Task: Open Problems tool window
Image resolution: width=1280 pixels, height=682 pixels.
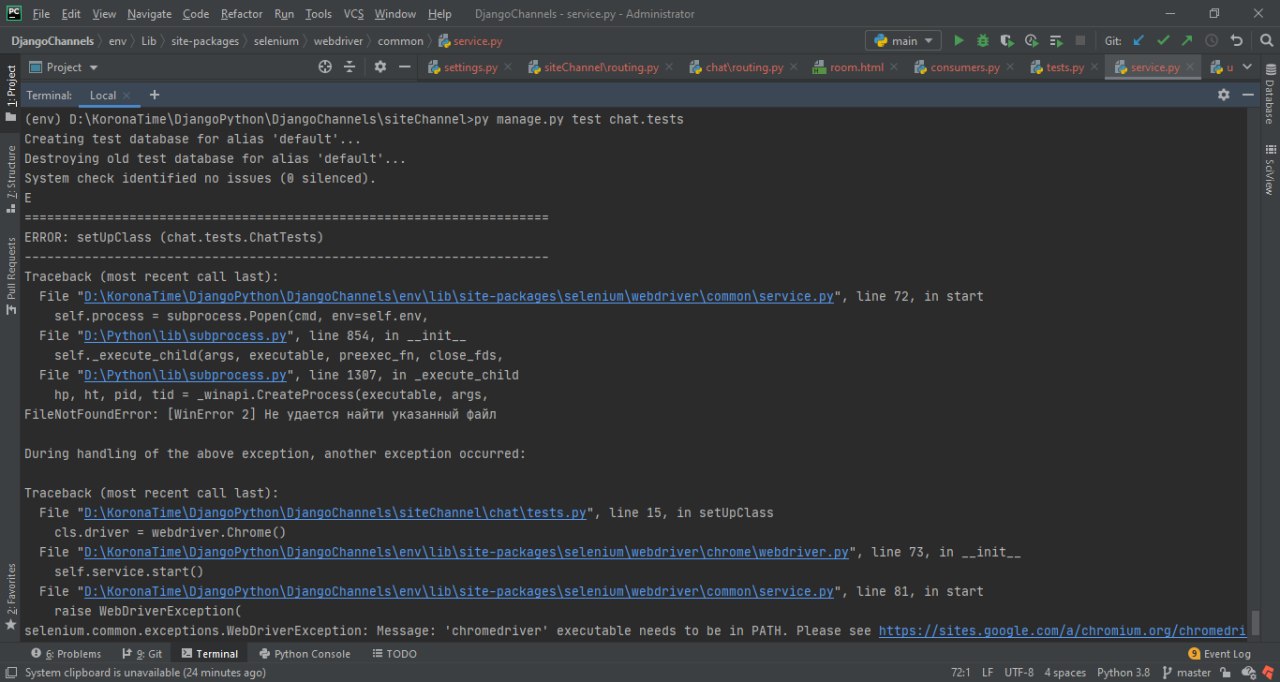Action: click(66, 653)
